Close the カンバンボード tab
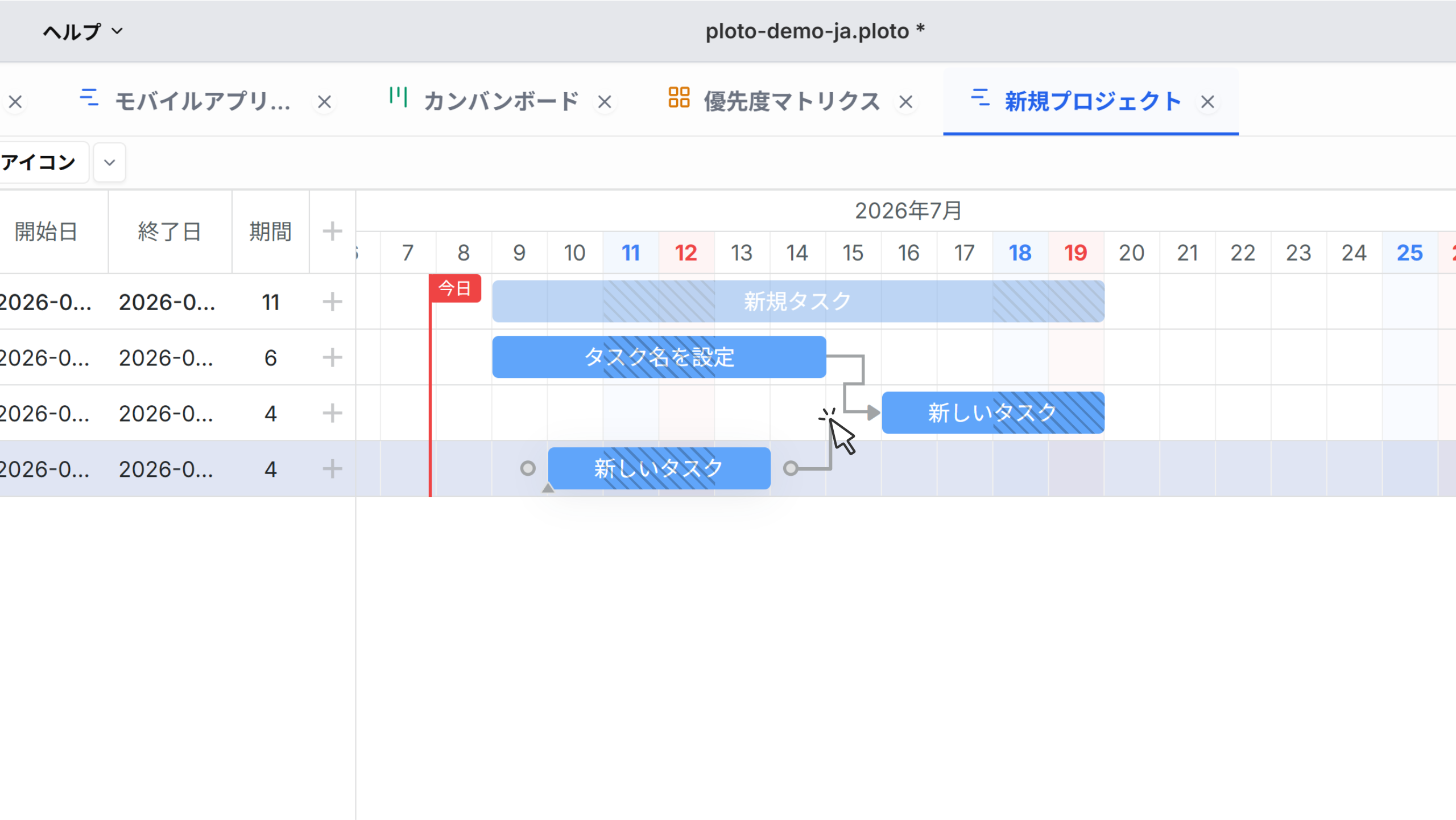 click(x=605, y=102)
